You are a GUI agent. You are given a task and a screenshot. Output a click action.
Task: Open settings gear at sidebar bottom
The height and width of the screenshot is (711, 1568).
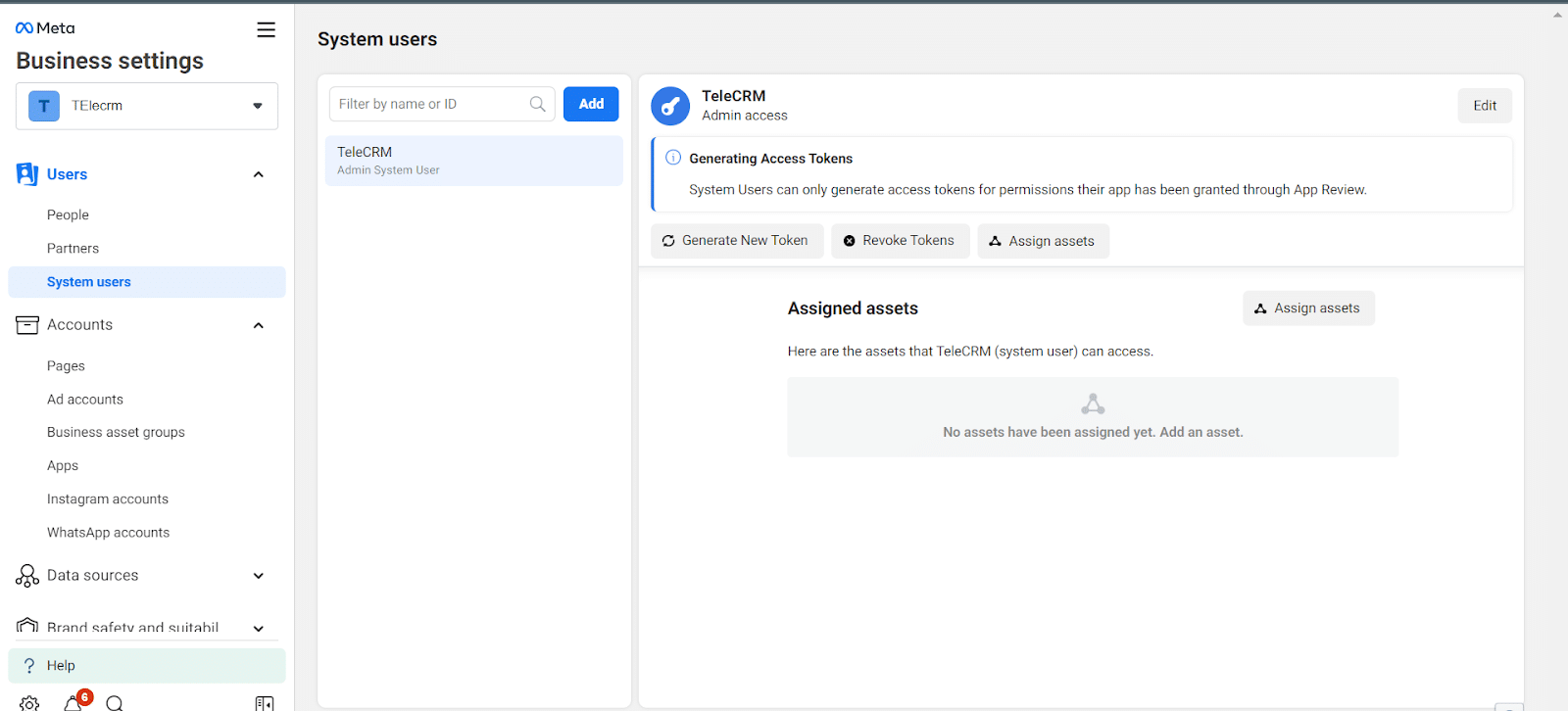tap(29, 703)
